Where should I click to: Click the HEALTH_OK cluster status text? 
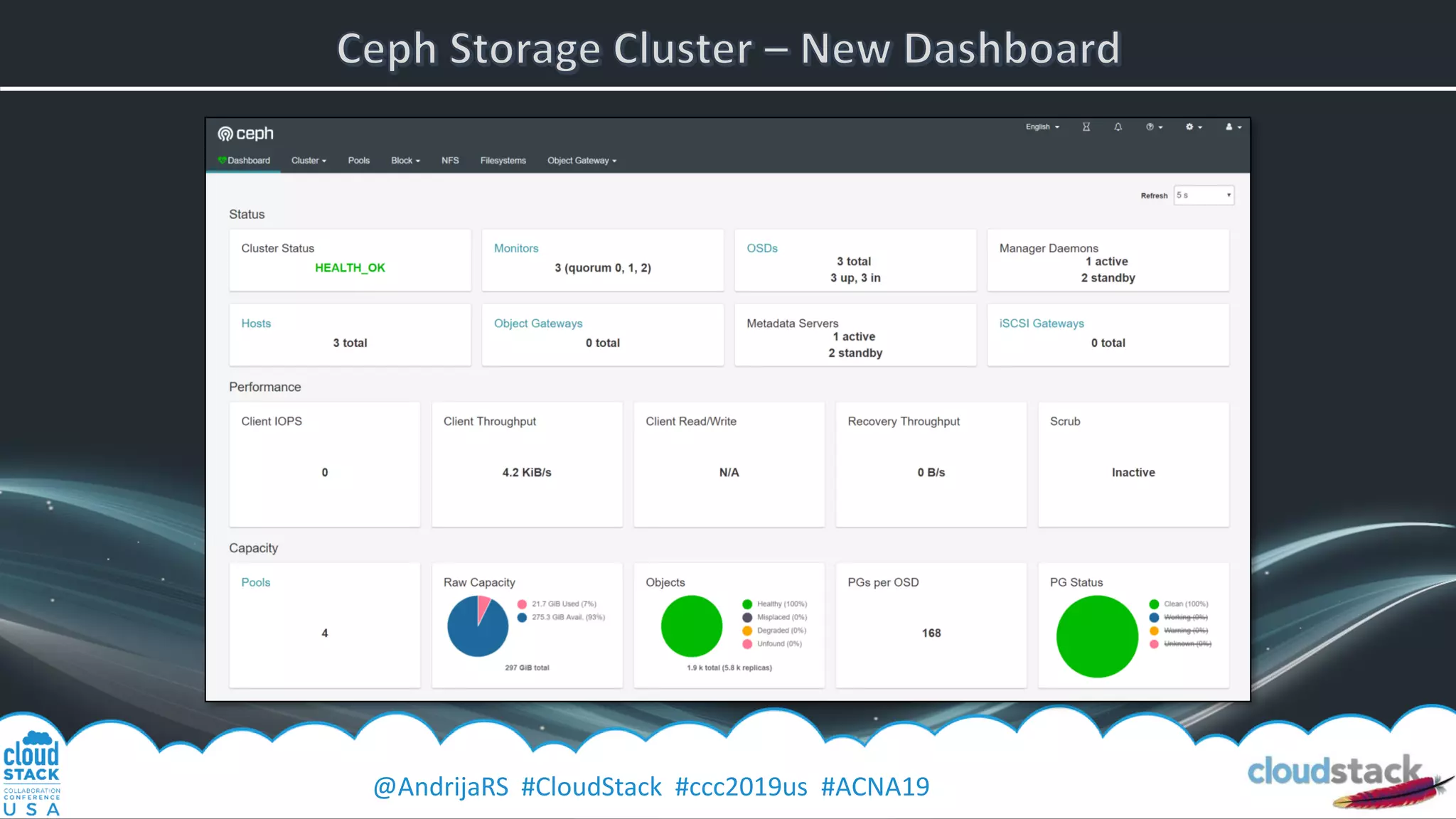350,268
